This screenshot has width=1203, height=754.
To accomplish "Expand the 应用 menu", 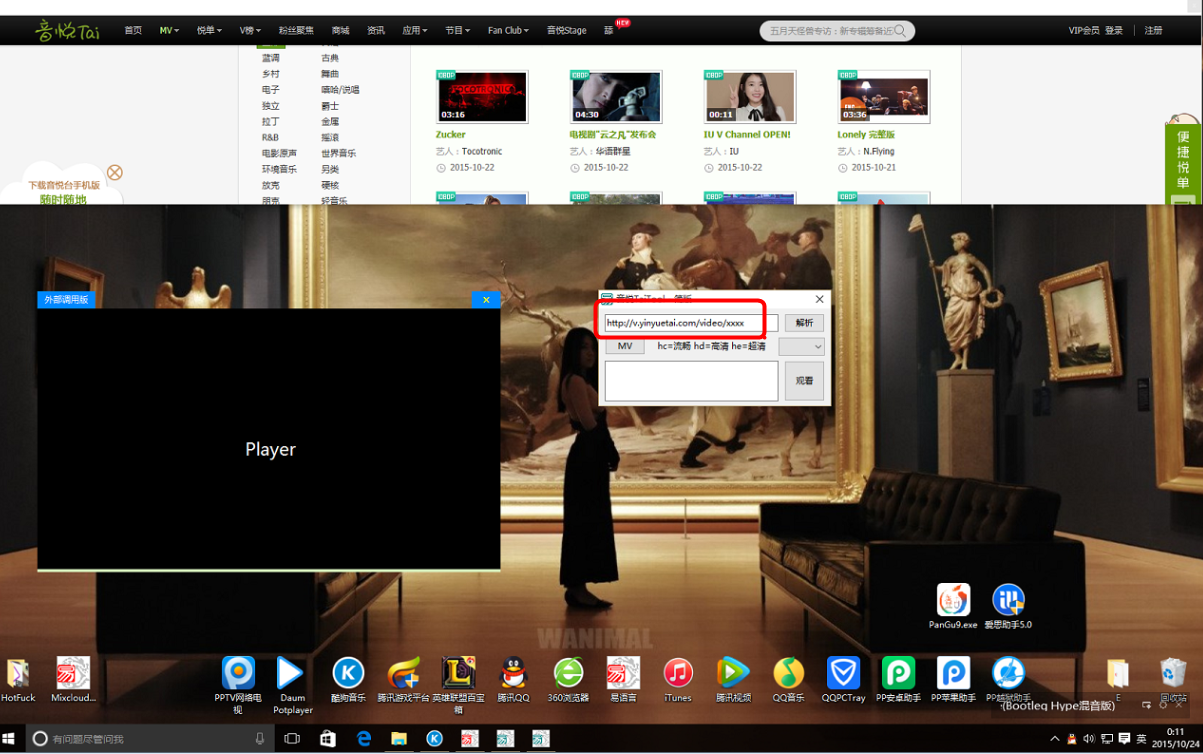I will pyautogui.click(x=414, y=31).
